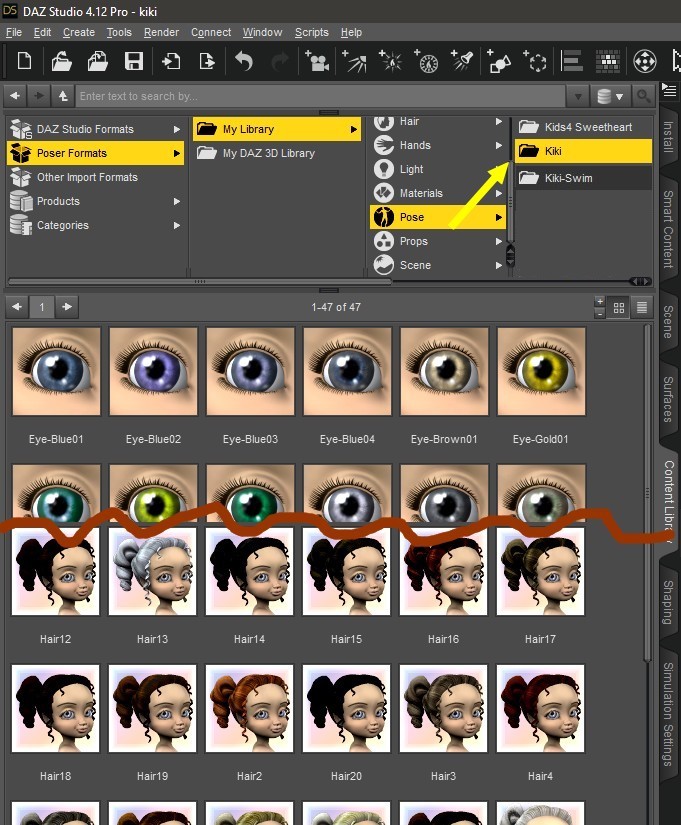The height and width of the screenshot is (825, 681).
Task: Select the My Library folder
Action: click(x=277, y=129)
